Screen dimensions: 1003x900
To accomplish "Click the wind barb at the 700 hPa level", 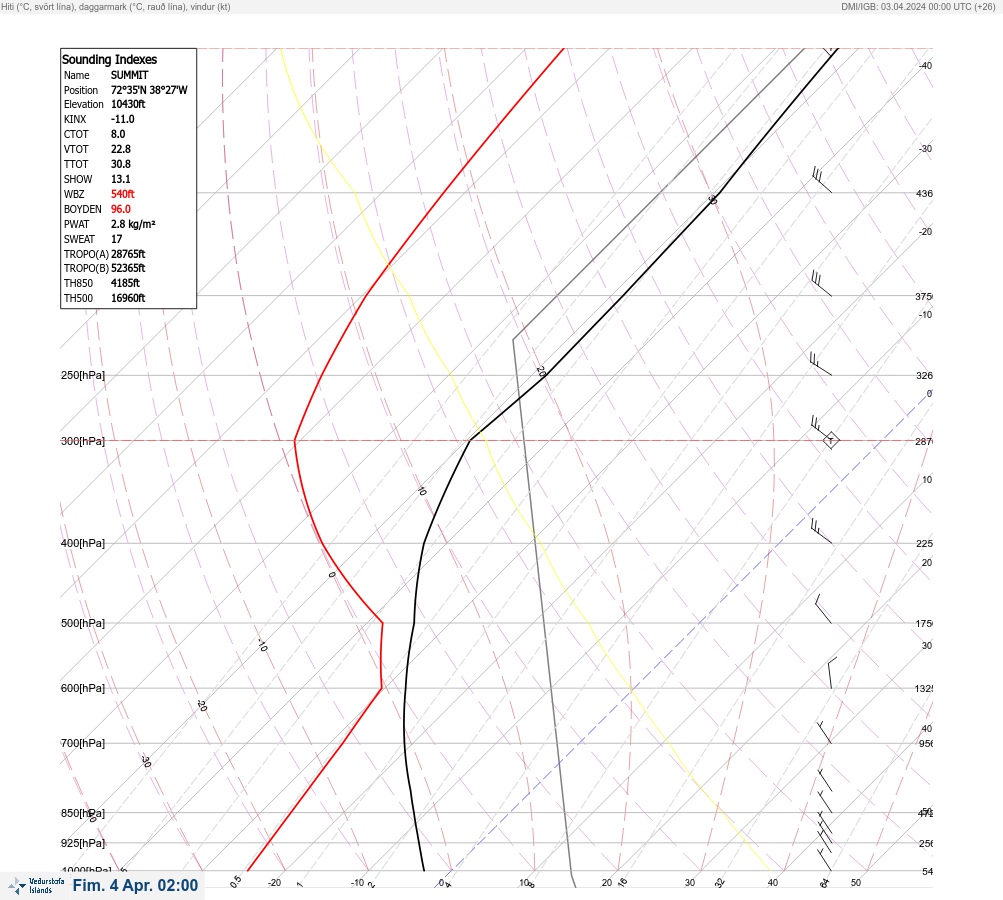I will click(x=825, y=732).
